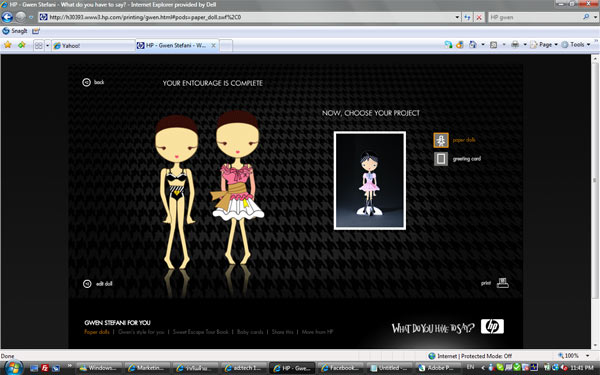600x375 pixels.
Task: Open the Page menu
Action: point(544,45)
